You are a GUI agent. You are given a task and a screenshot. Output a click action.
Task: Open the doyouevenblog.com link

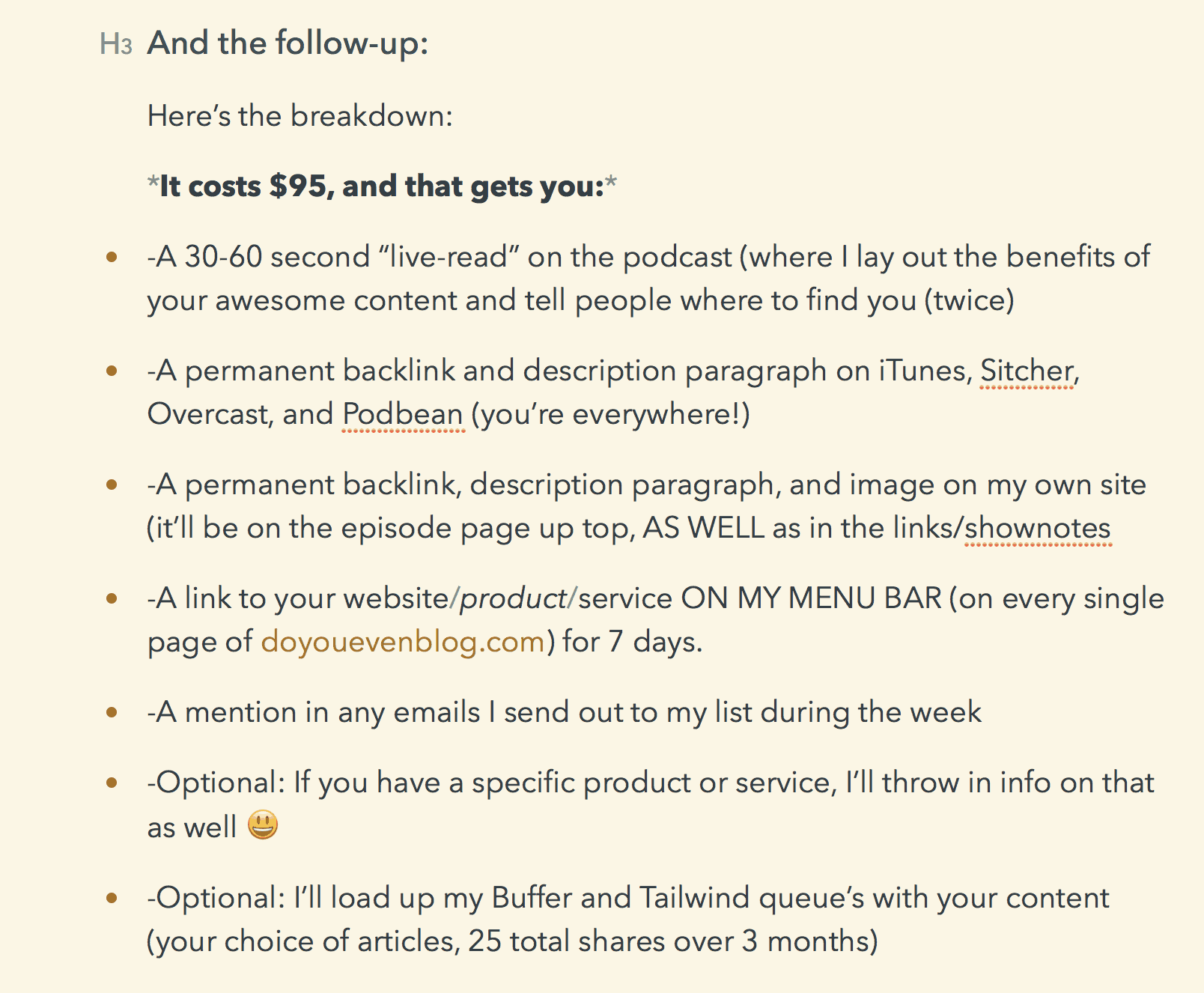pos(403,642)
